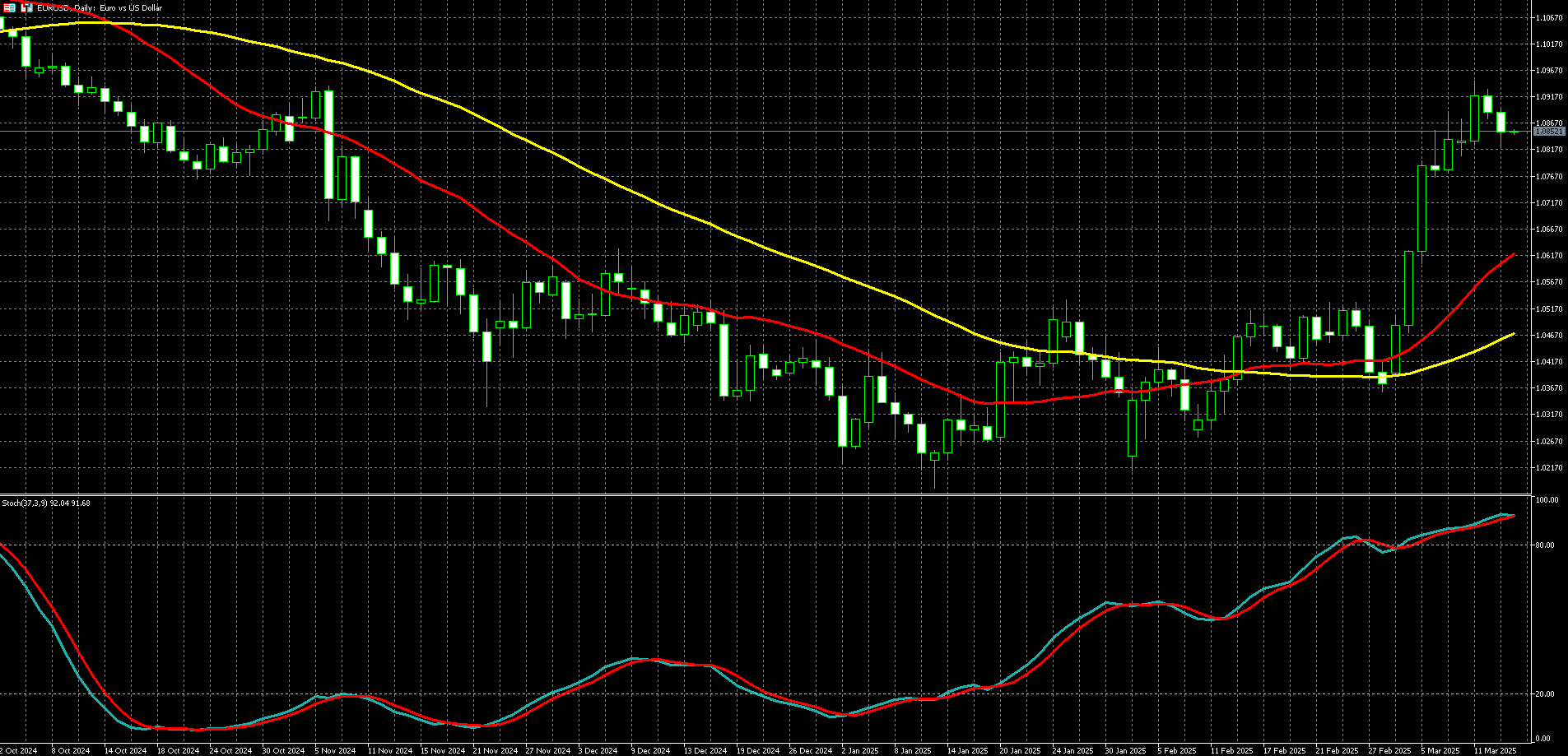Select the latest small candle at current price
The width and height of the screenshot is (1568, 756).
(1514, 132)
